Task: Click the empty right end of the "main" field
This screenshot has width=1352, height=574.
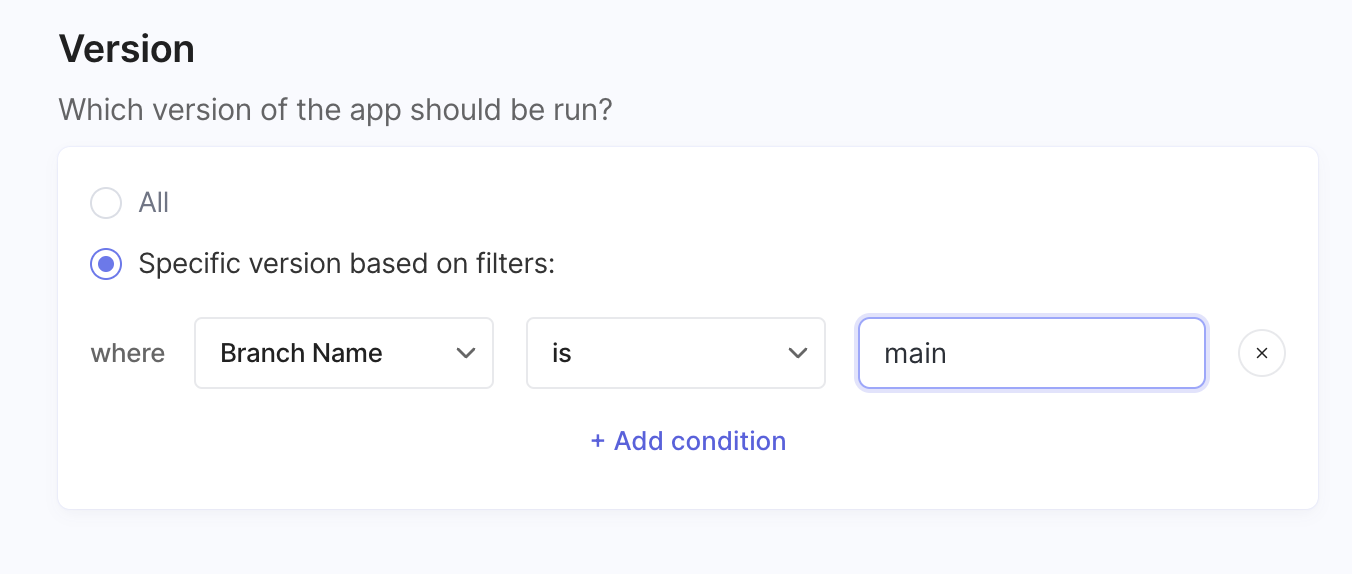Action: tap(1150, 353)
